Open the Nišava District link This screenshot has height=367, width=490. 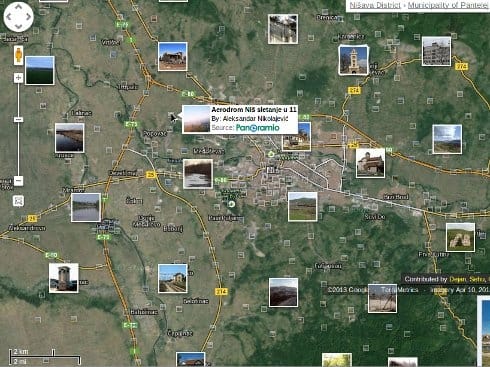pyautogui.click(x=375, y=5)
